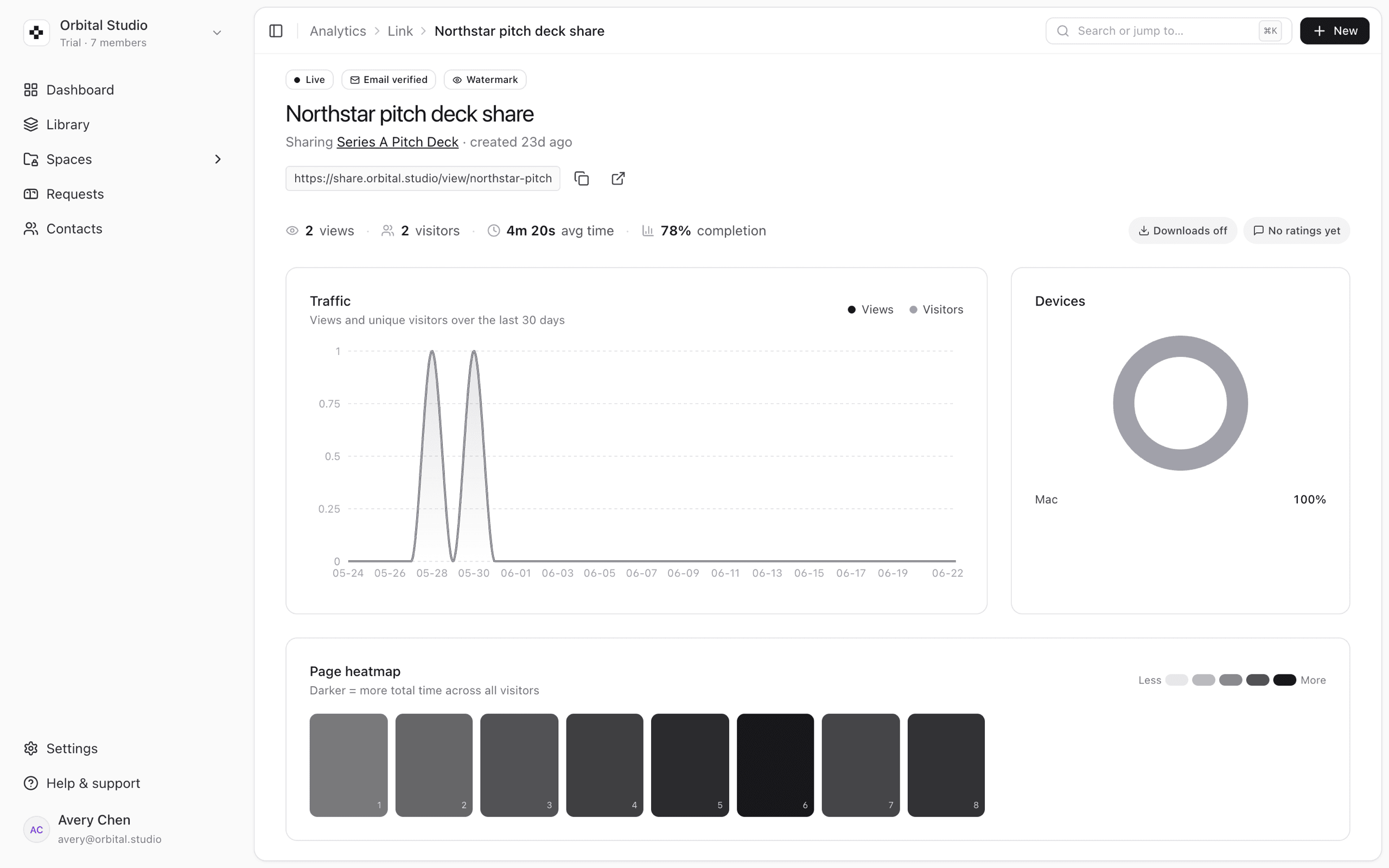This screenshot has height=868, width=1389.
Task: Click the Contacts people icon
Action: point(31,228)
